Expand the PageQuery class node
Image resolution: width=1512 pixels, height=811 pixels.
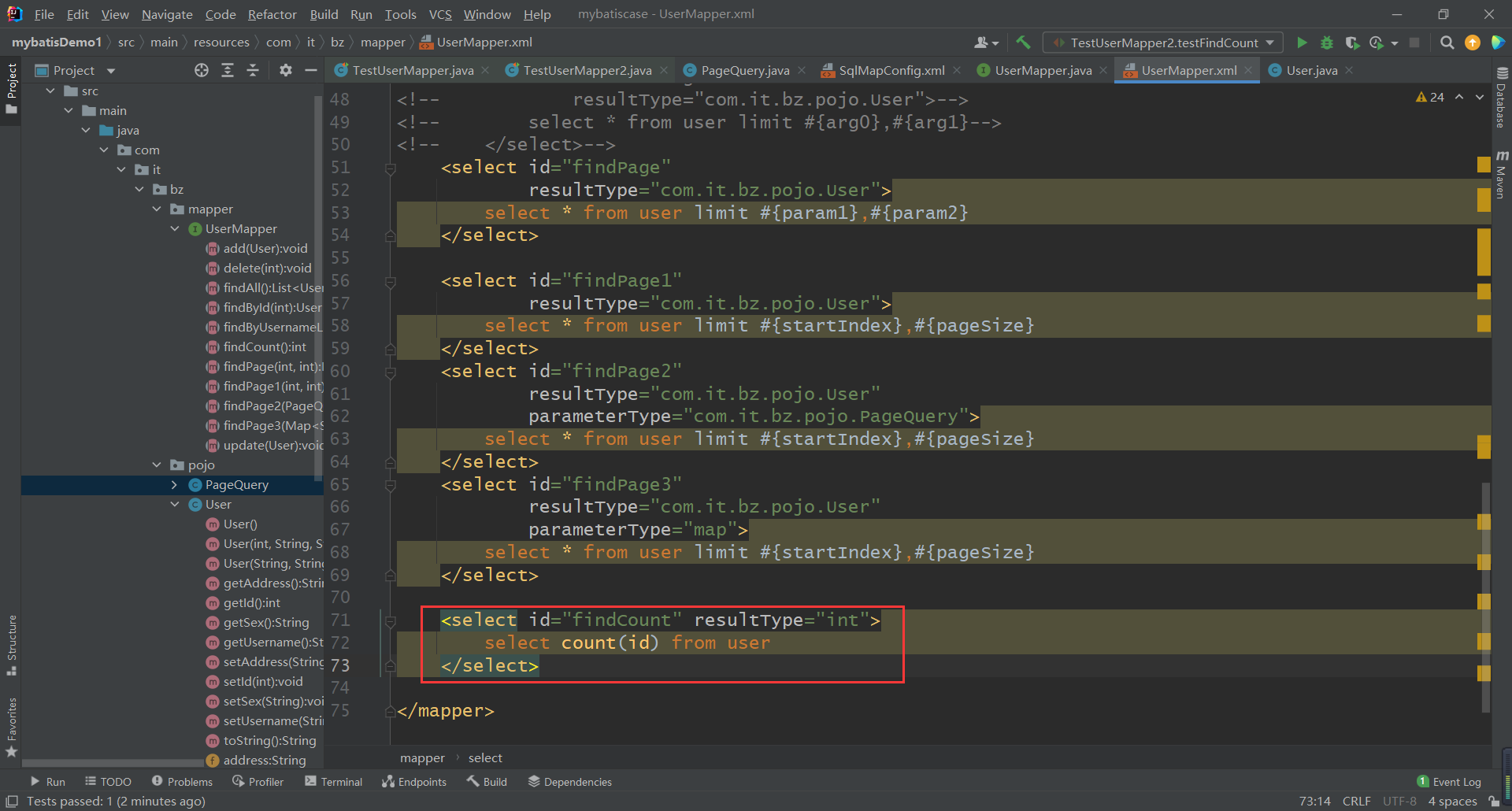pyautogui.click(x=175, y=484)
